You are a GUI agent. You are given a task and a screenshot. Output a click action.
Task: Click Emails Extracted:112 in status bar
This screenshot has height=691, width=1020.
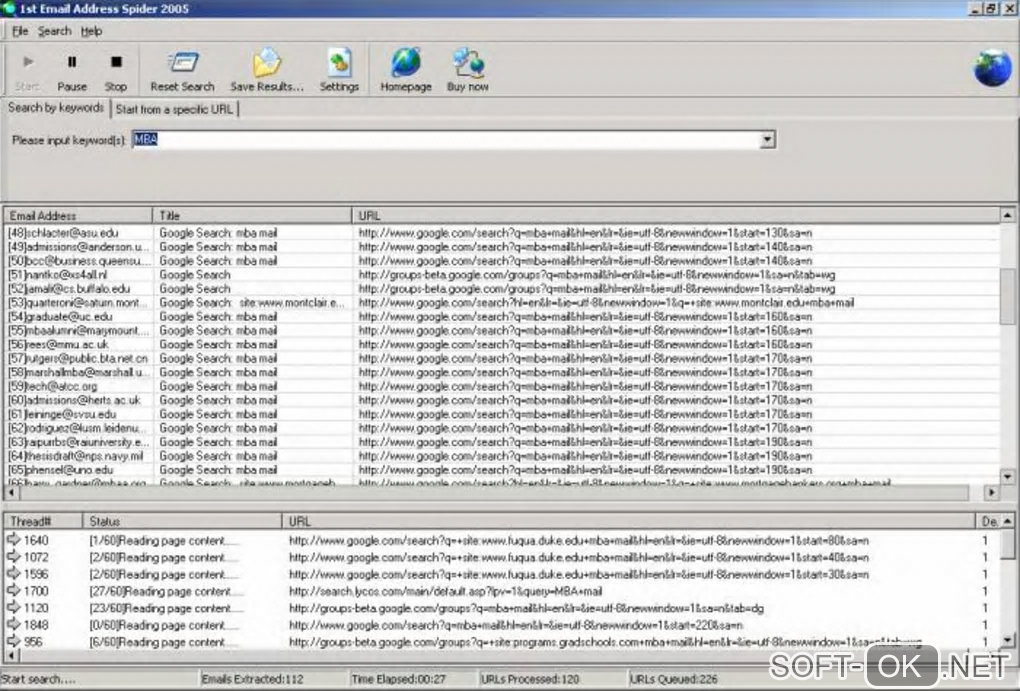(252, 679)
